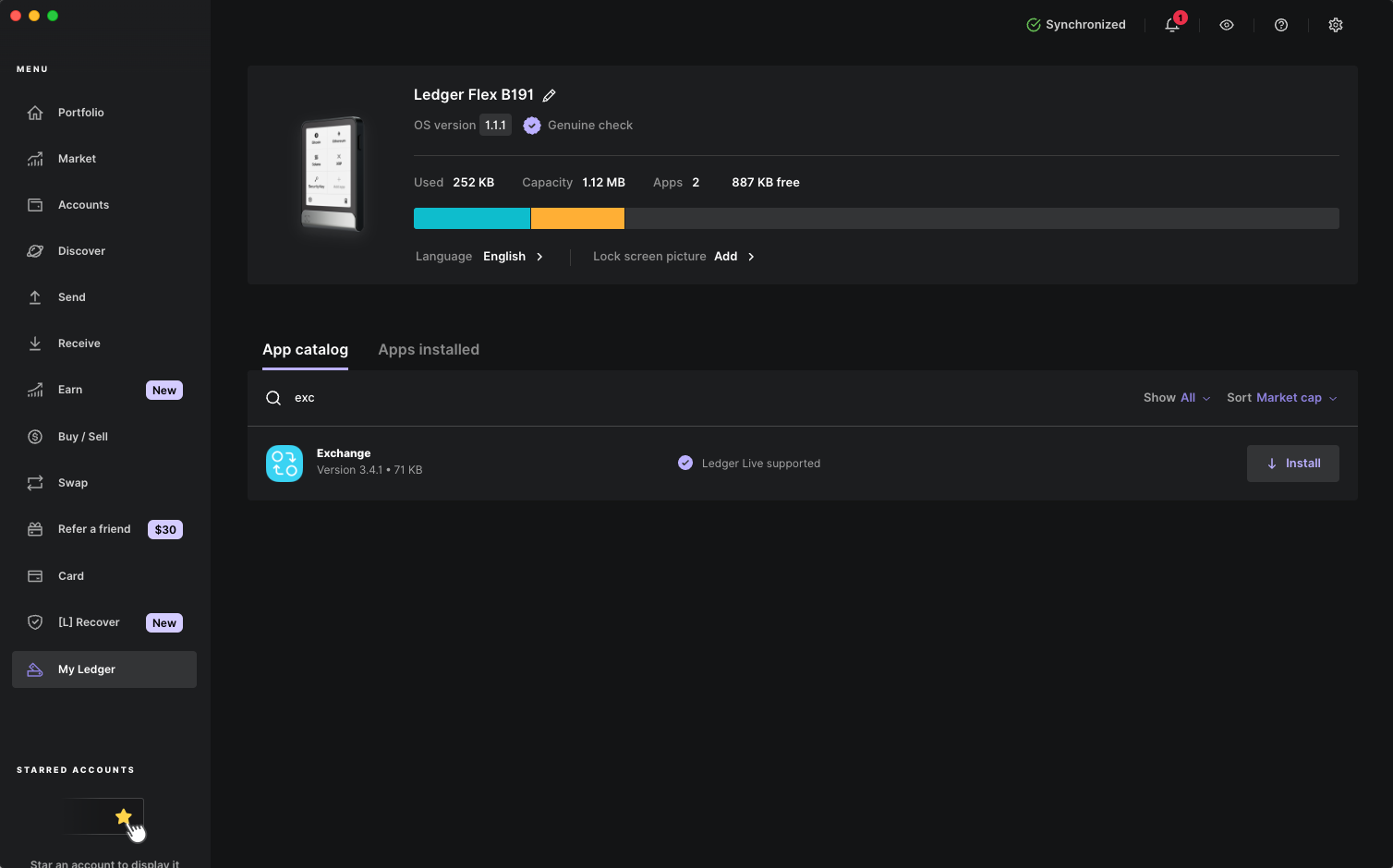Select the Market sidebar icon

point(77,158)
